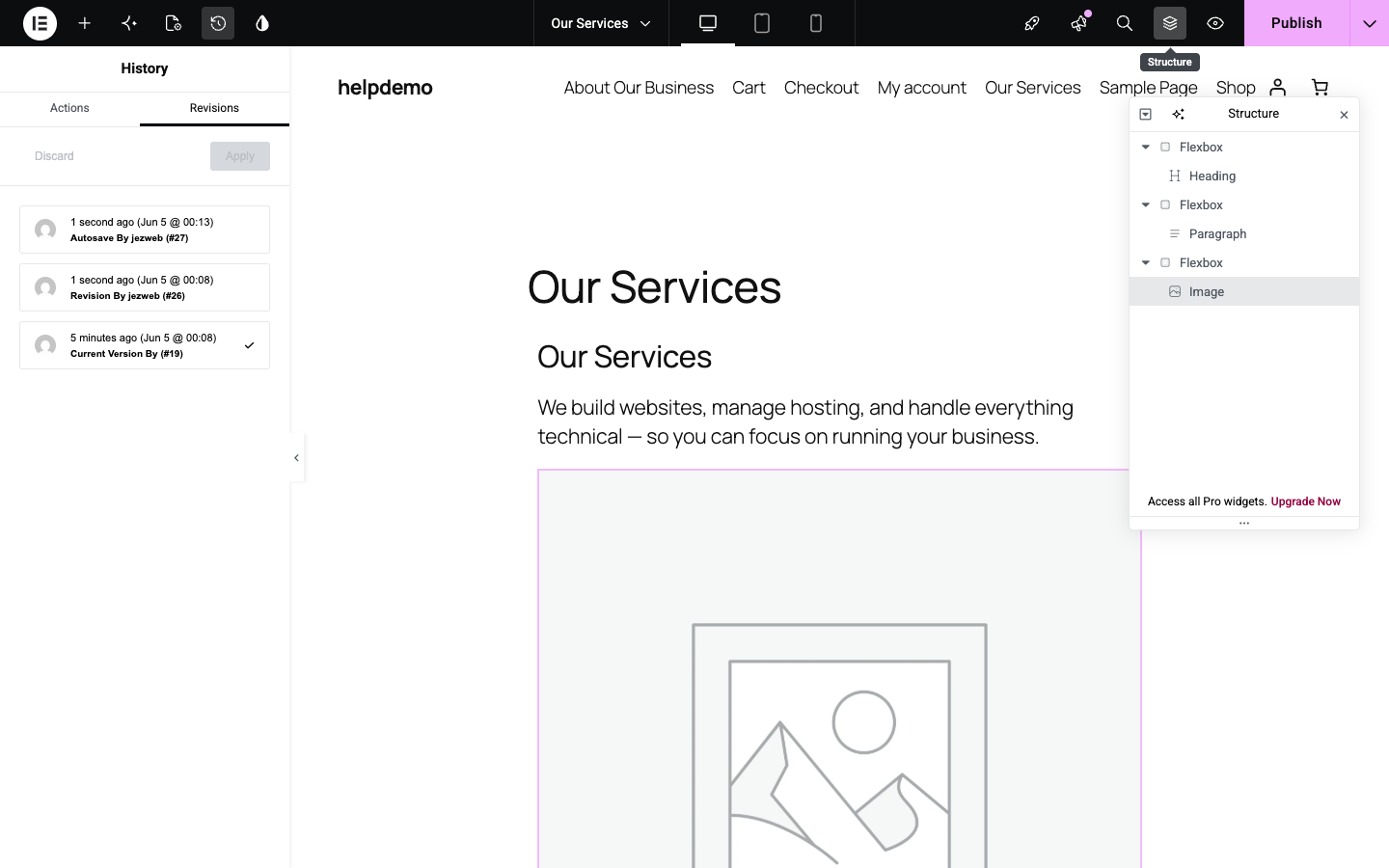Open the Cart menu link

749,88
